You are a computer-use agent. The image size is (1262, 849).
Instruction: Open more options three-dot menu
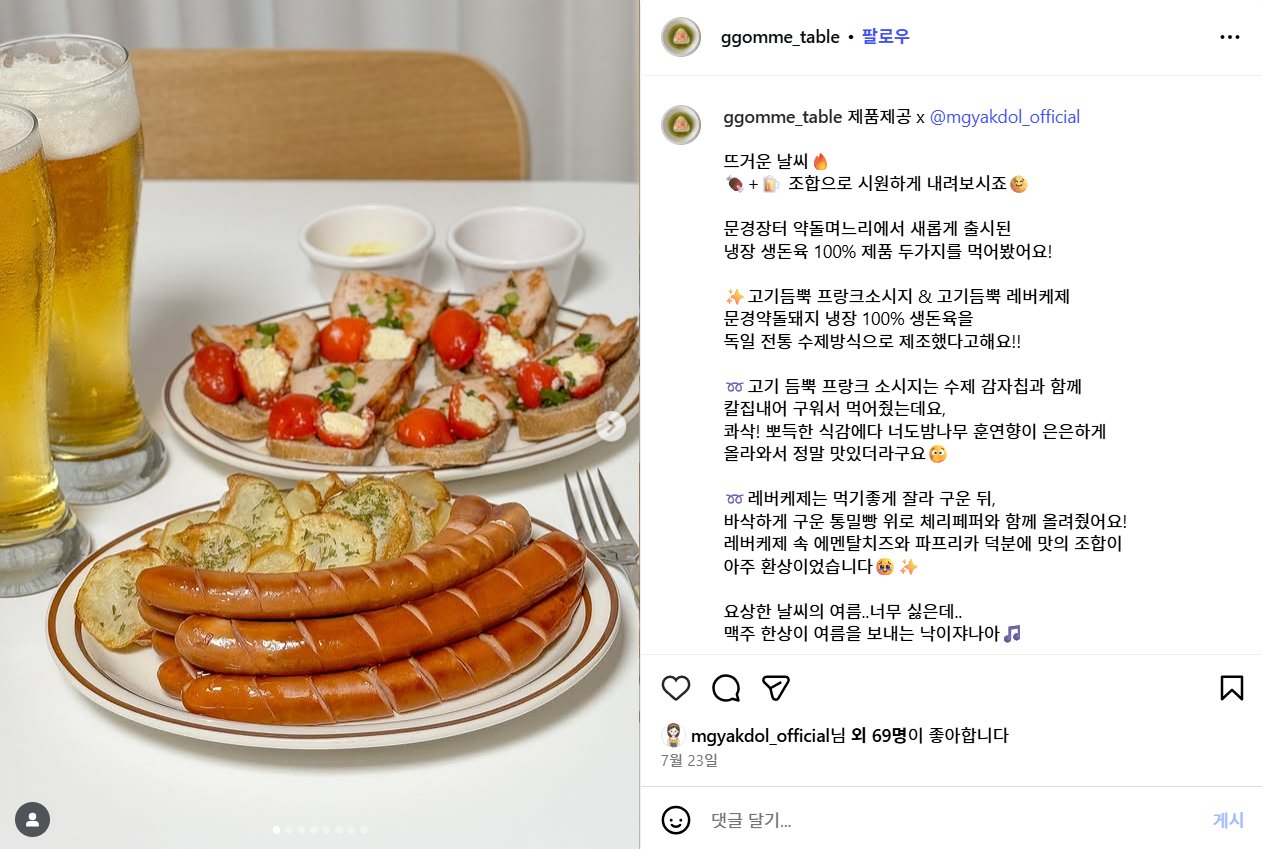1230,37
